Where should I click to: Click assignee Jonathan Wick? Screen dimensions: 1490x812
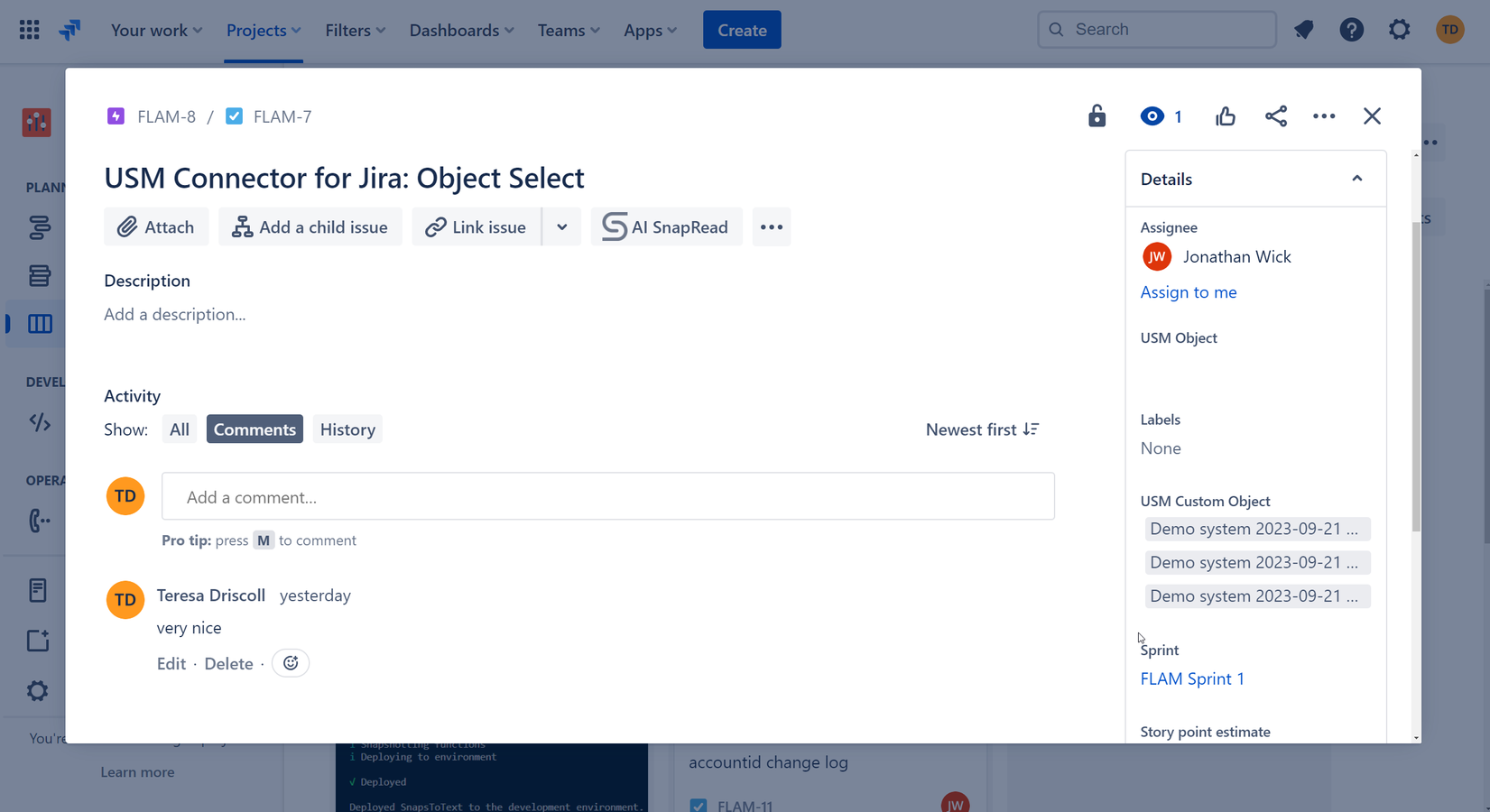tap(1217, 256)
